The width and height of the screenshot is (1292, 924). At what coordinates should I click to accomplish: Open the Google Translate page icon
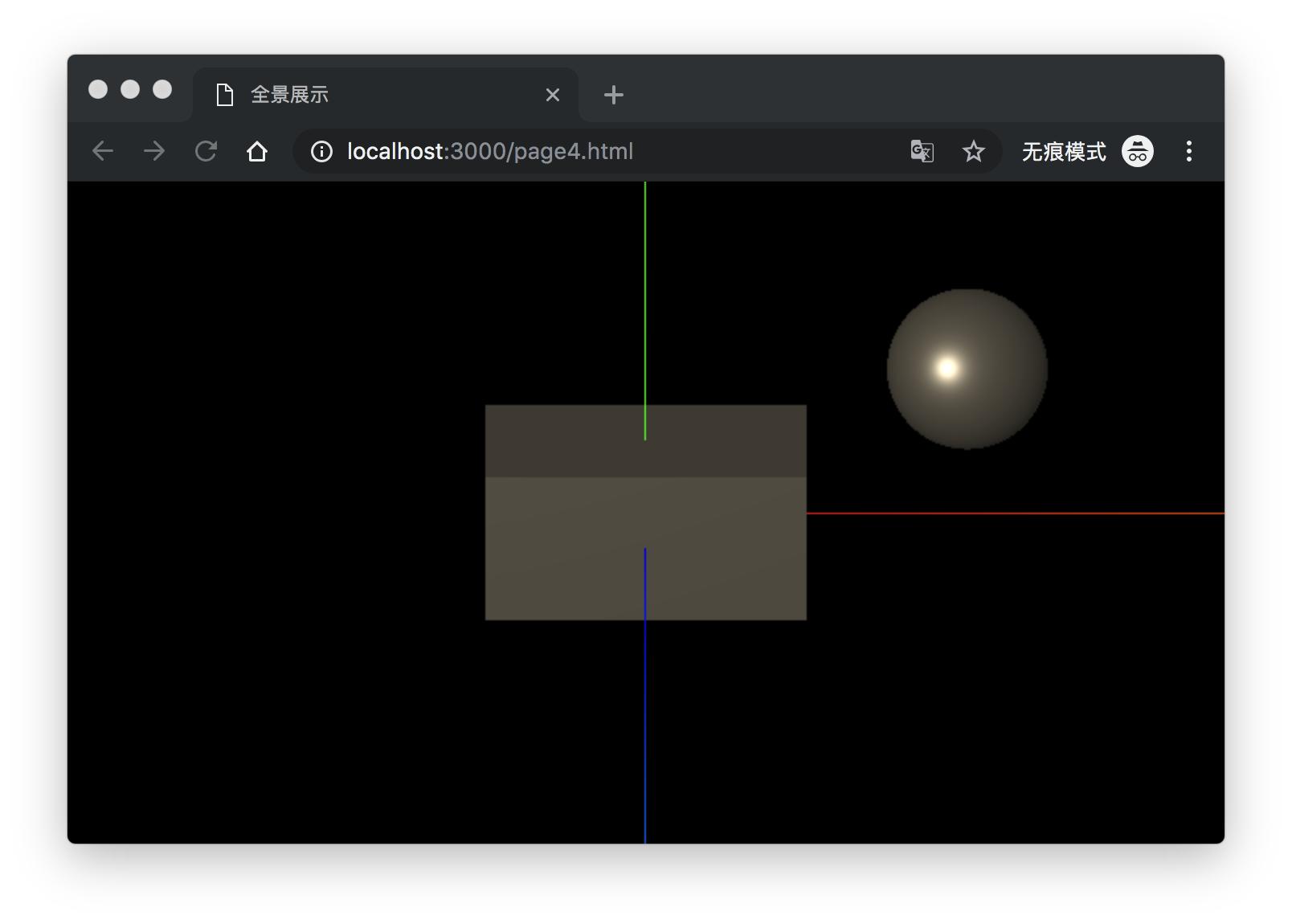[922, 151]
